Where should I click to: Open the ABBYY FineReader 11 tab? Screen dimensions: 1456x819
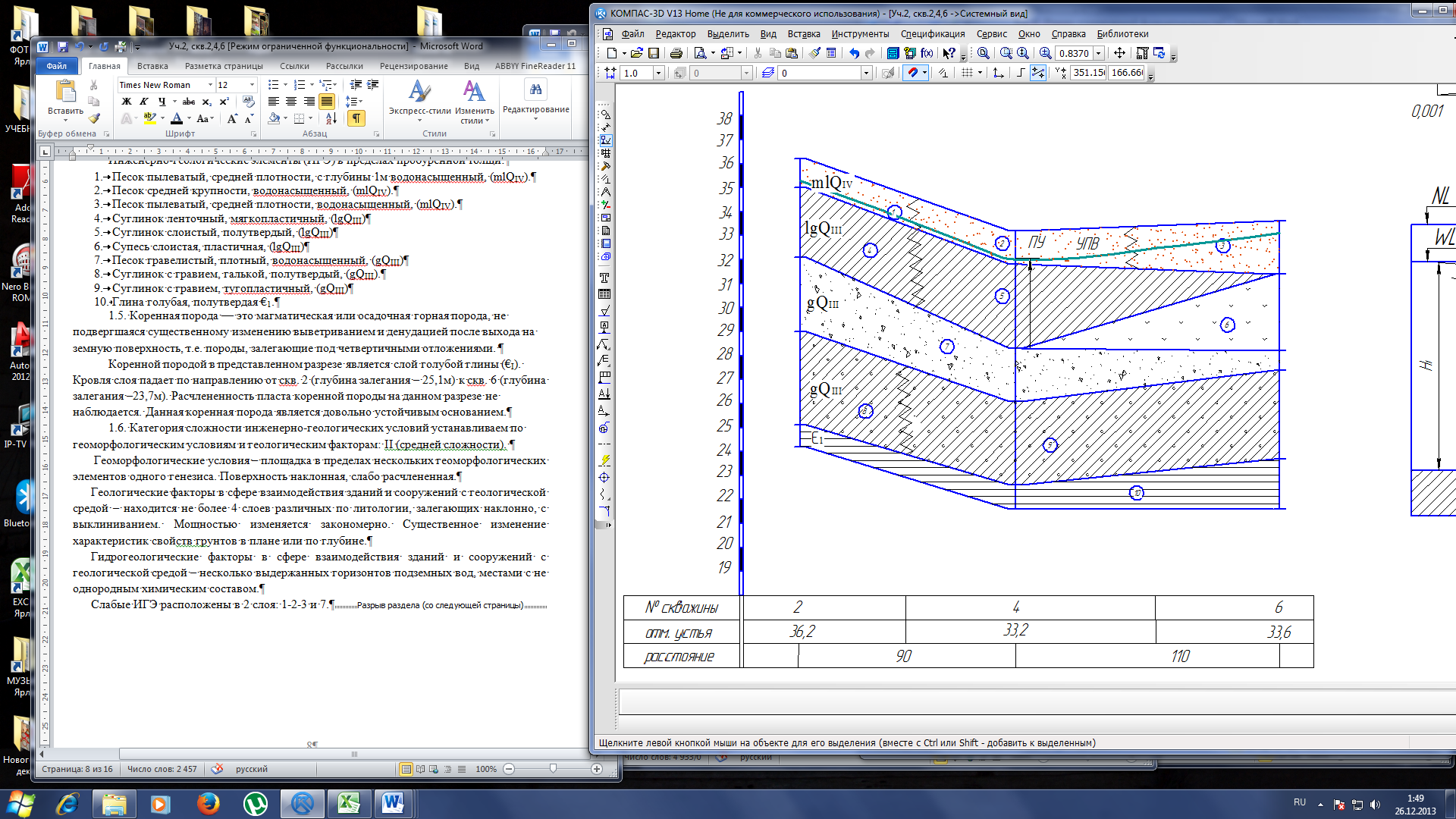[x=535, y=66]
